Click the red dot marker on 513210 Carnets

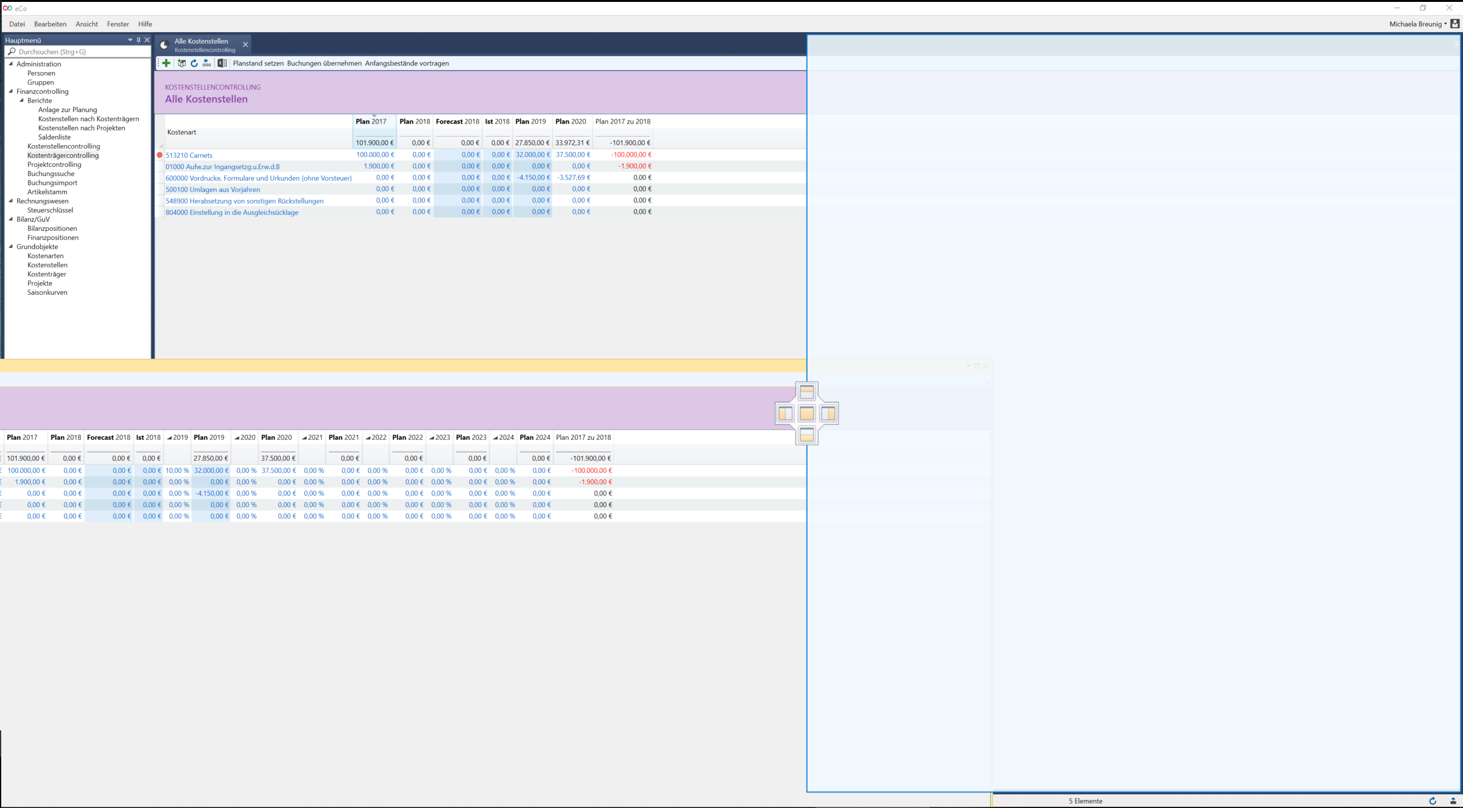point(160,155)
